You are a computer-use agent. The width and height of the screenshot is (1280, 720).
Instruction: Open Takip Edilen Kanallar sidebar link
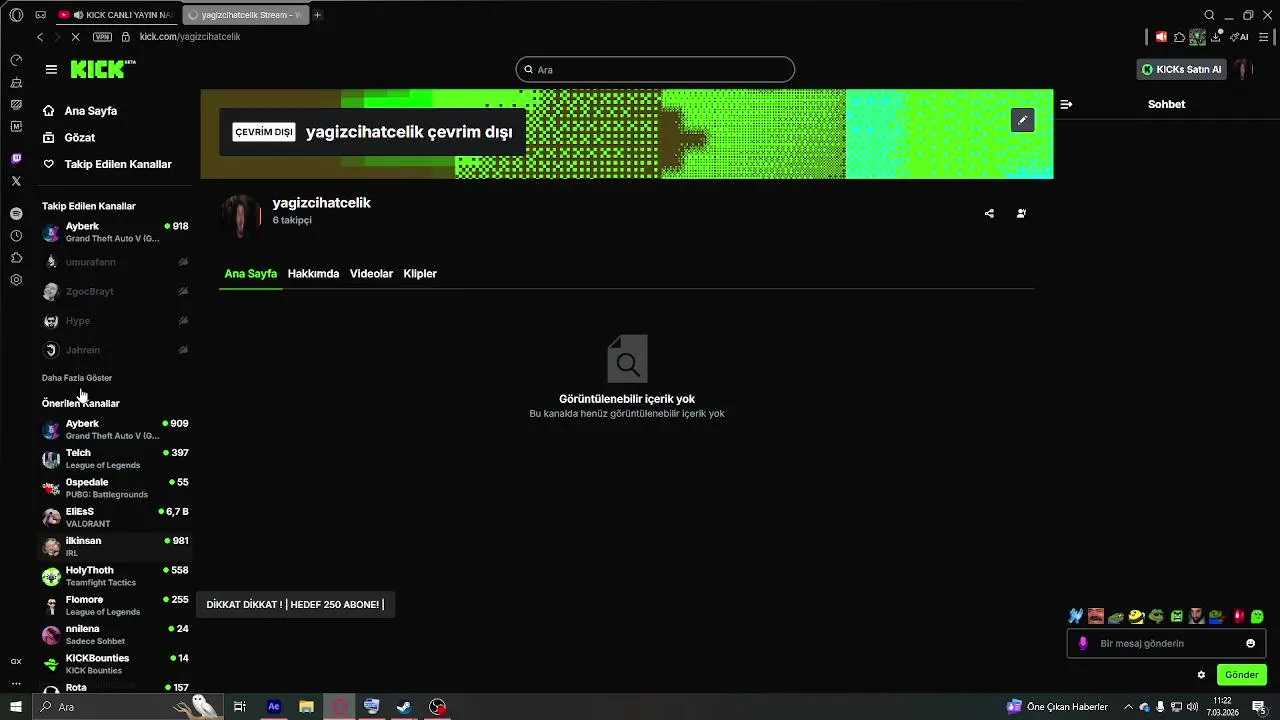click(117, 164)
